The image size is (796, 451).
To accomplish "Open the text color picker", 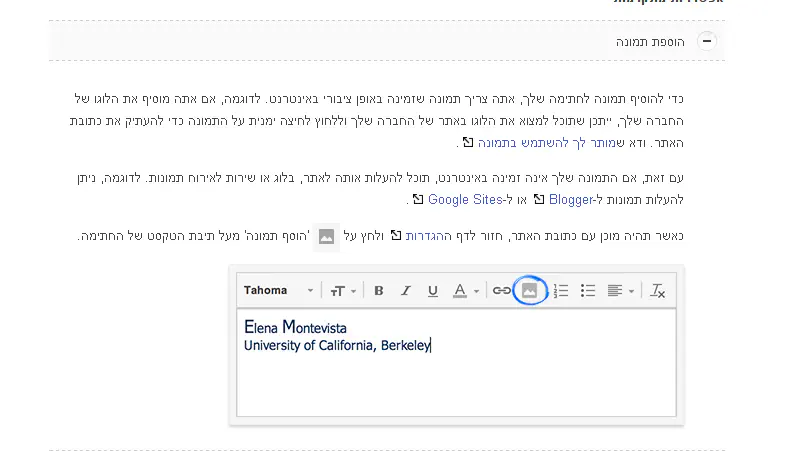I will pos(464,291).
